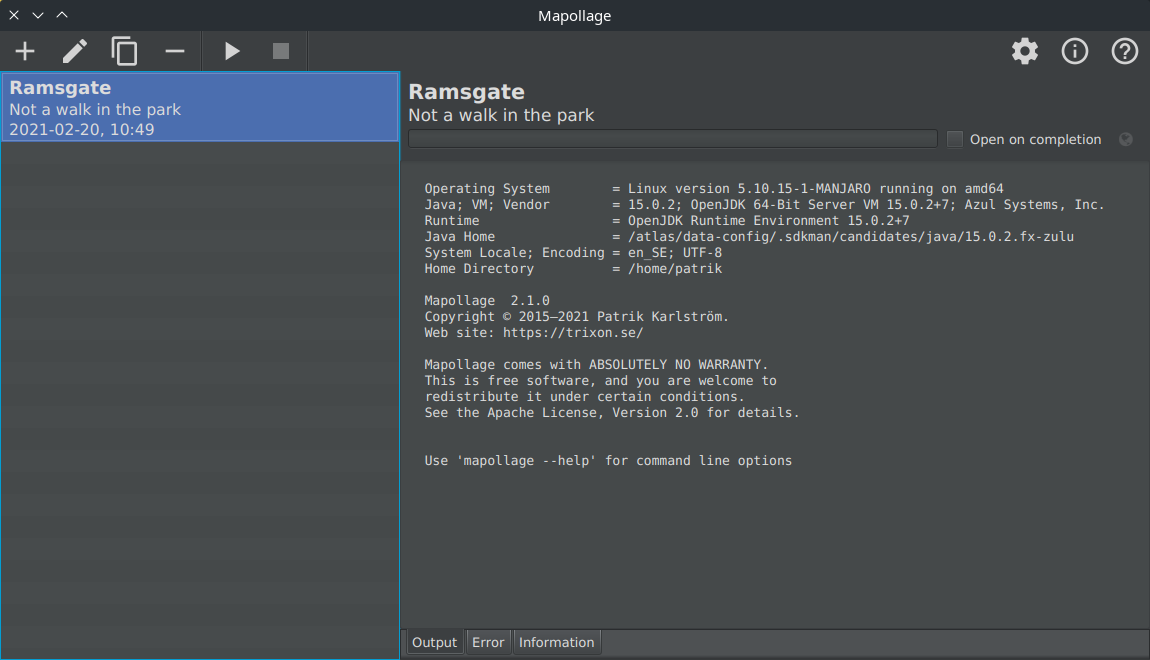Viewport: 1150px width, 660px height.
Task: Click the Apache License, Version 2.0 line
Action: (x=612, y=413)
